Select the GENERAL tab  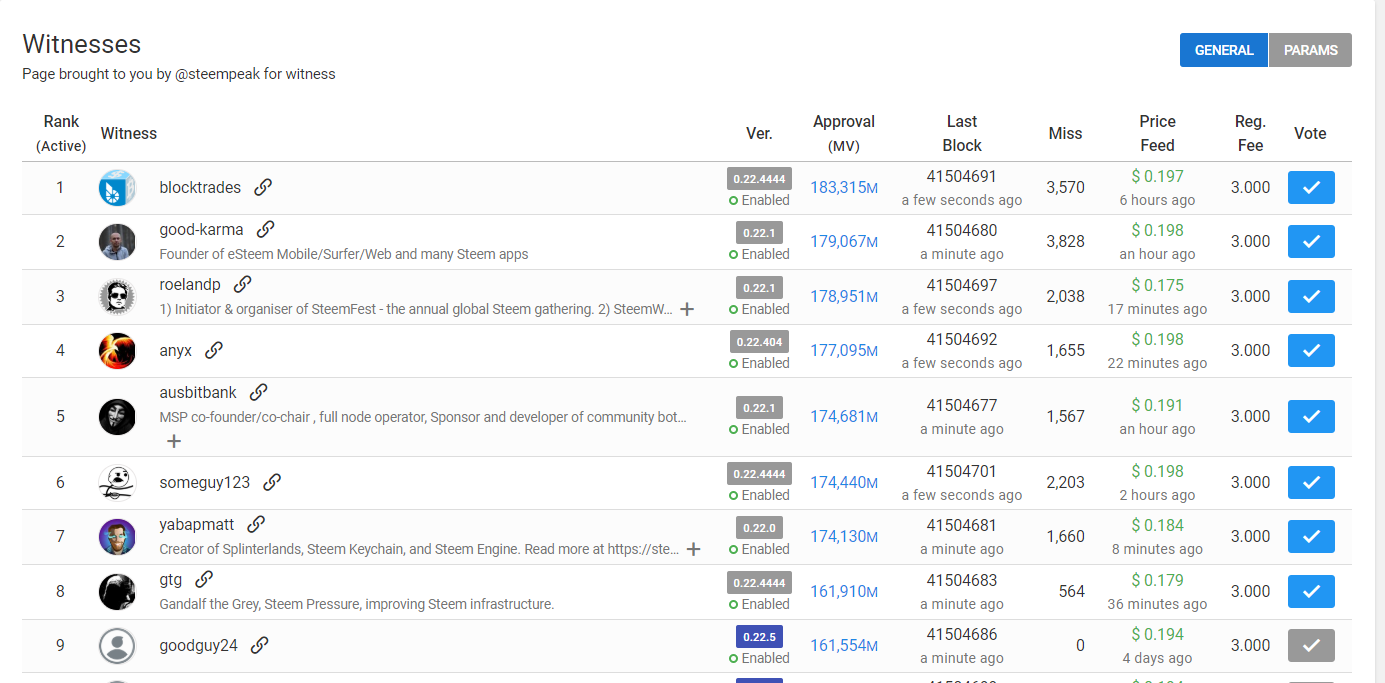(x=1223, y=50)
